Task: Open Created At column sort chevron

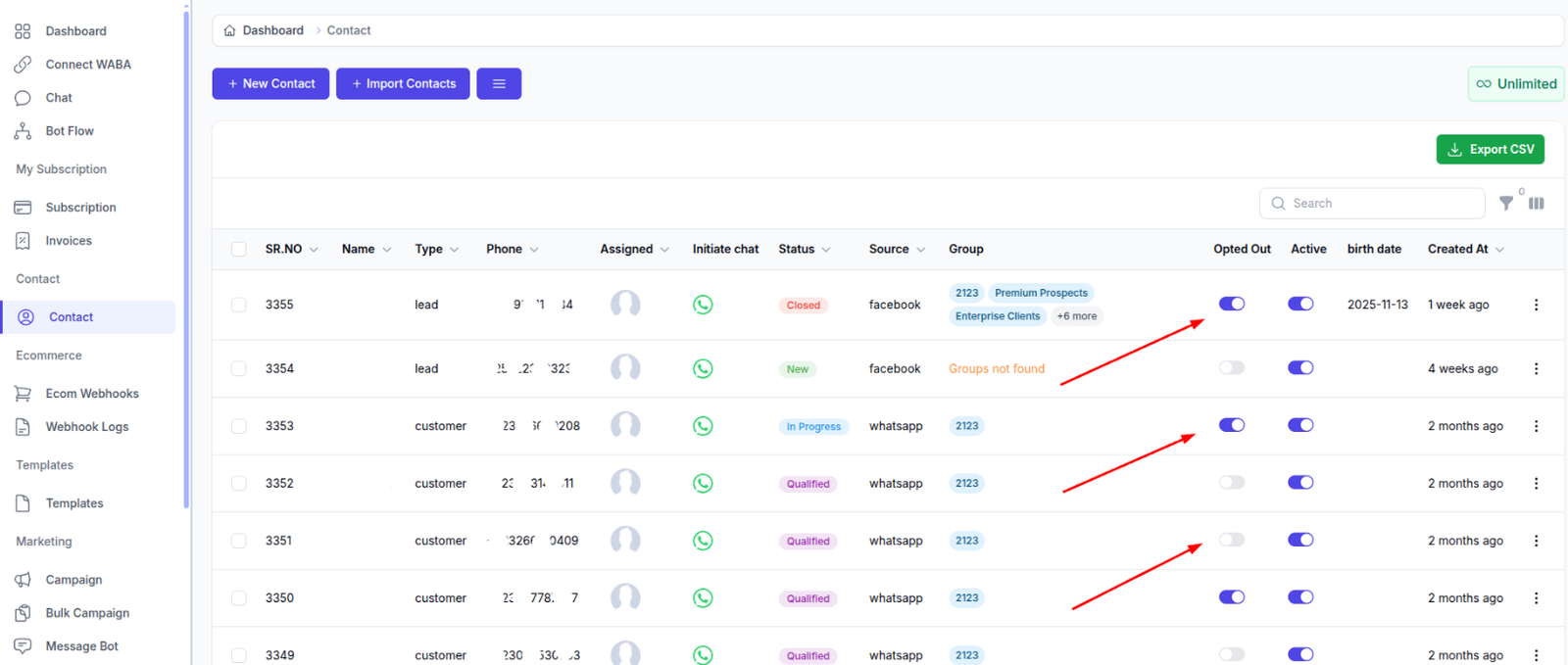Action: (x=1499, y=250)
